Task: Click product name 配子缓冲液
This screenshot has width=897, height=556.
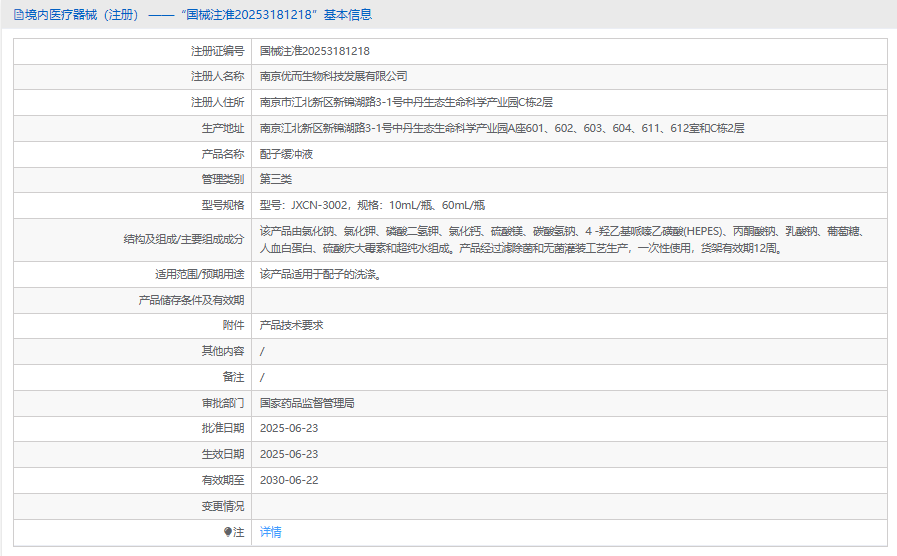Action: 286,154
